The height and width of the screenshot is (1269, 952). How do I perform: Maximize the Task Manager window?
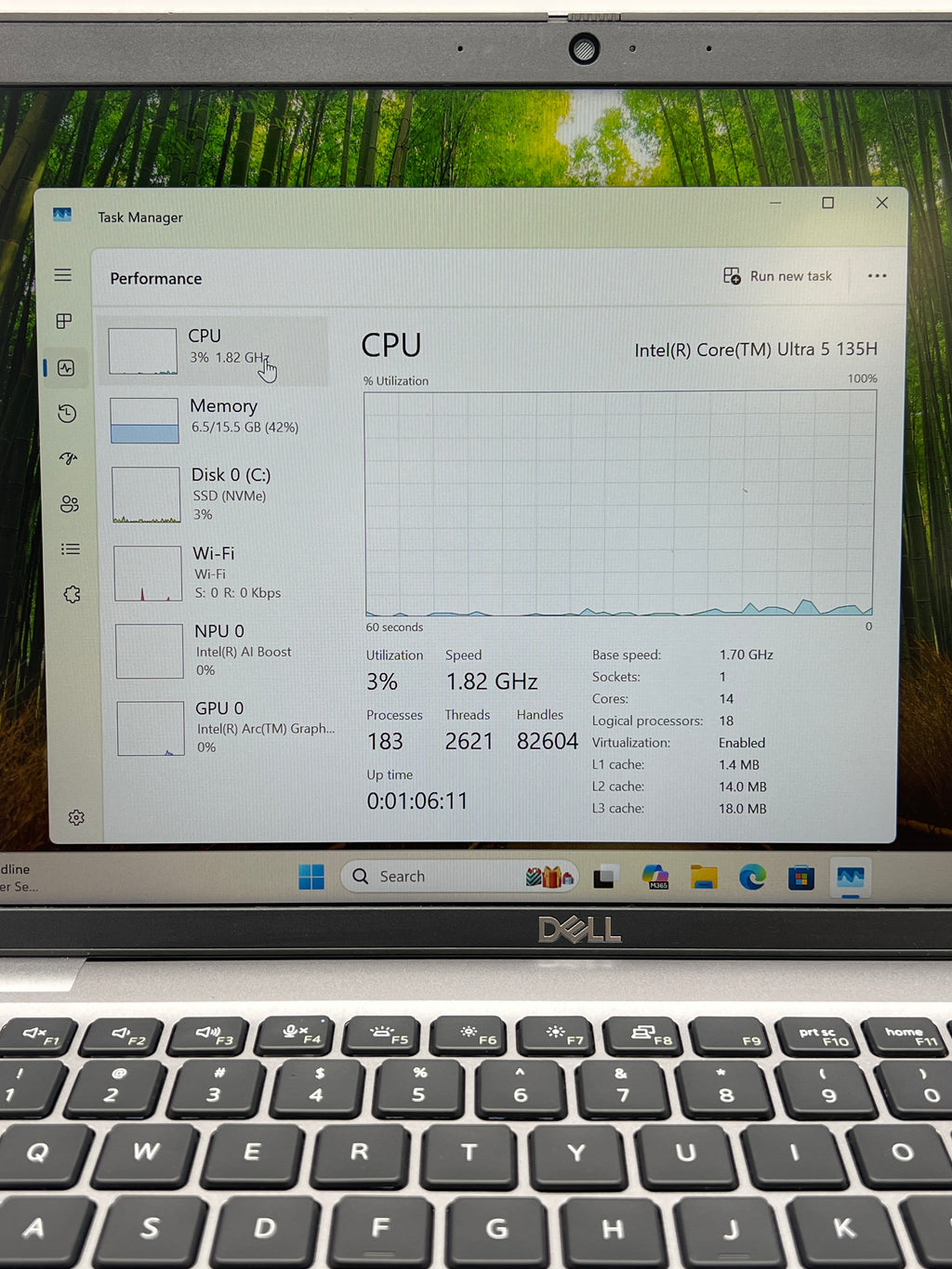tap(827, 203)
